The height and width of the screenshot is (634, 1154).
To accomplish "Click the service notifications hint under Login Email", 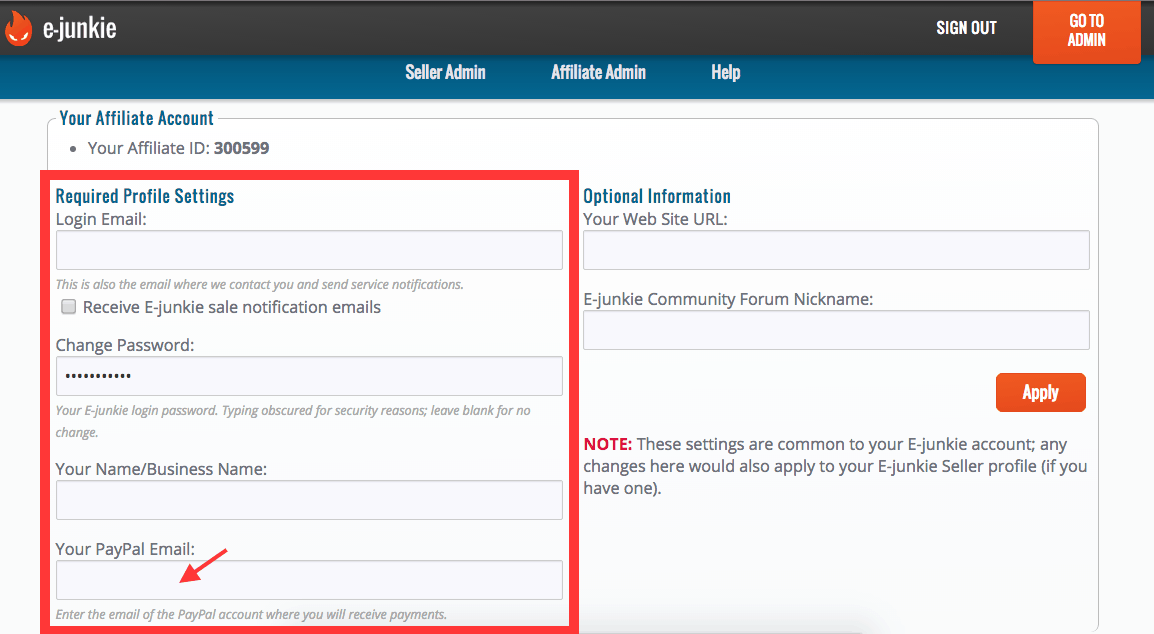I will pos(260,284).
